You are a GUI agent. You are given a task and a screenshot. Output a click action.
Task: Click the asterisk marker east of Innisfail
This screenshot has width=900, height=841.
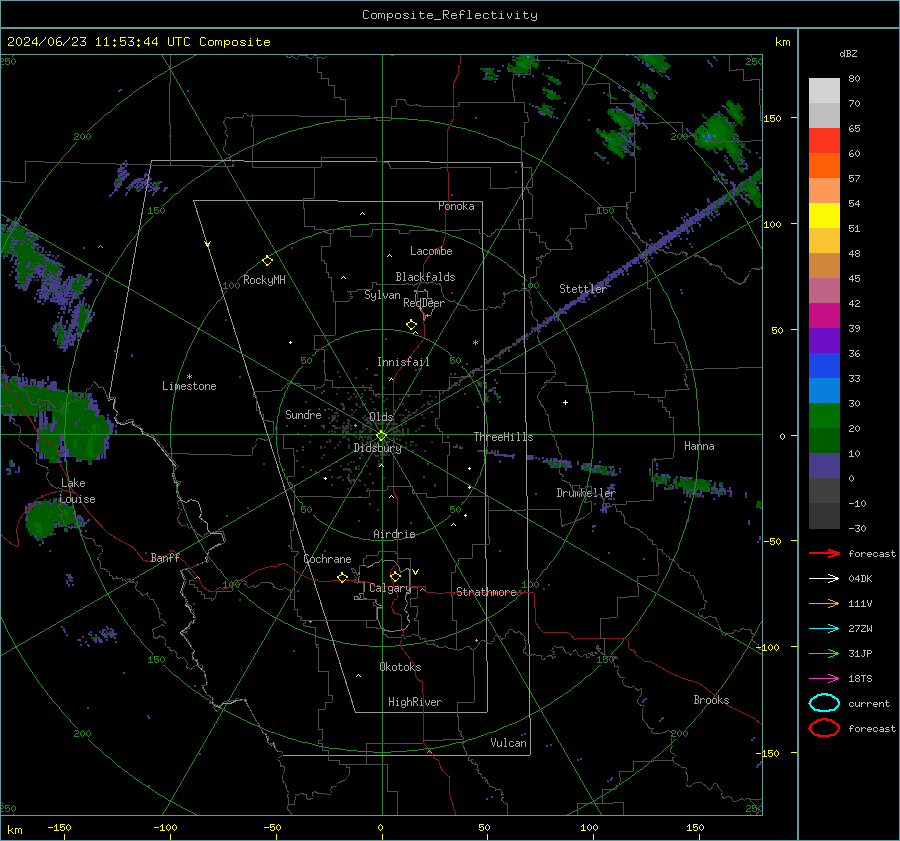475,343
